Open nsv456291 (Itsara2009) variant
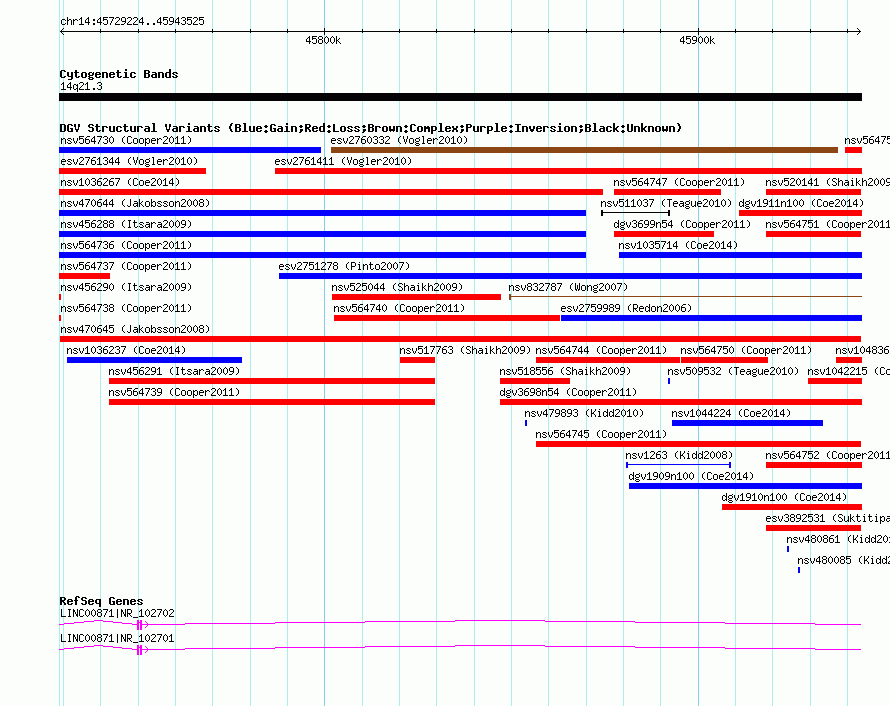Viewport: 890px width, 706px height. [174, 371]
